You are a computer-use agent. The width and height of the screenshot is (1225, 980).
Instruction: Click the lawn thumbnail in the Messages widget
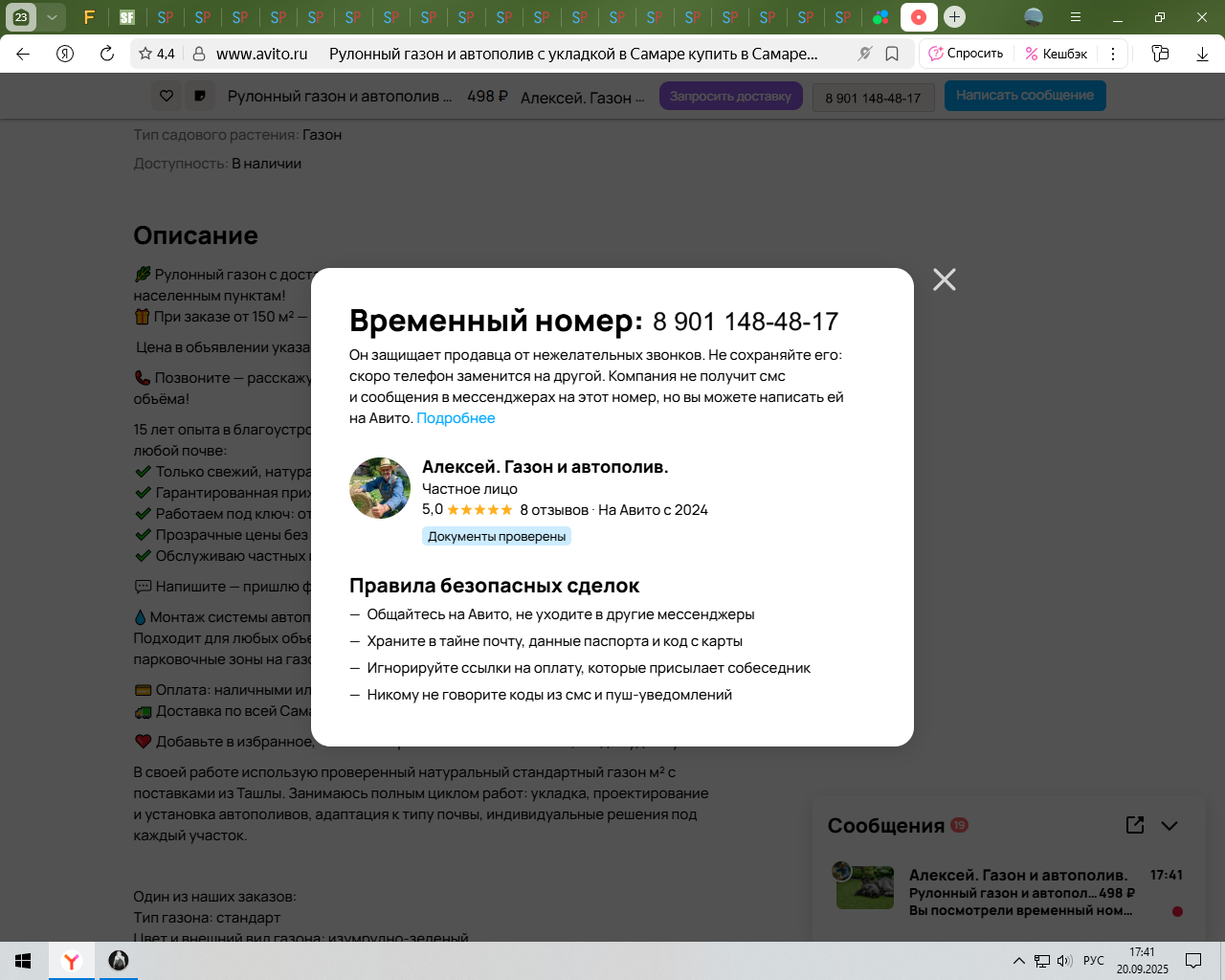coord(864,887)
